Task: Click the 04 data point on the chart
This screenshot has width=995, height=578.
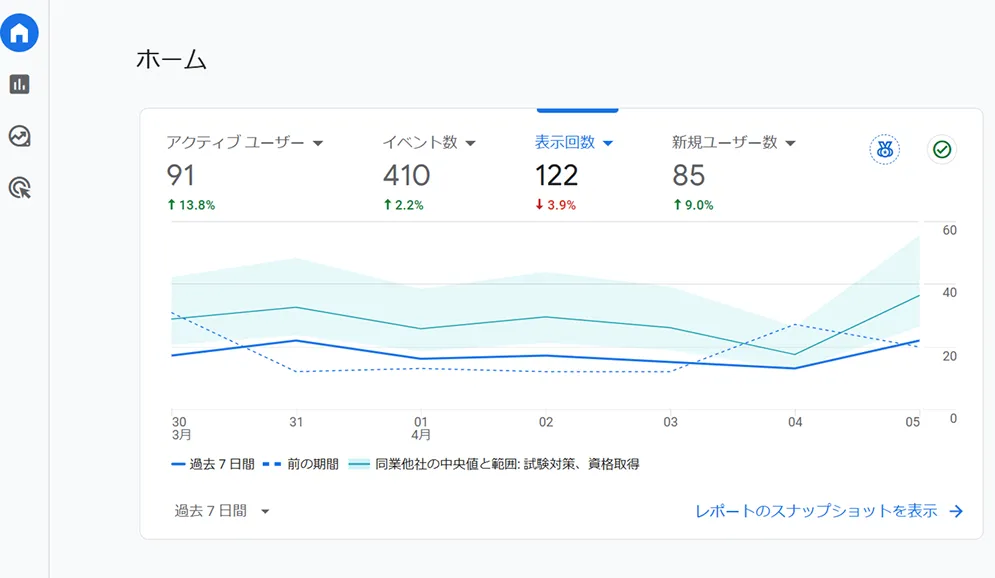Action: pos(796,370)
